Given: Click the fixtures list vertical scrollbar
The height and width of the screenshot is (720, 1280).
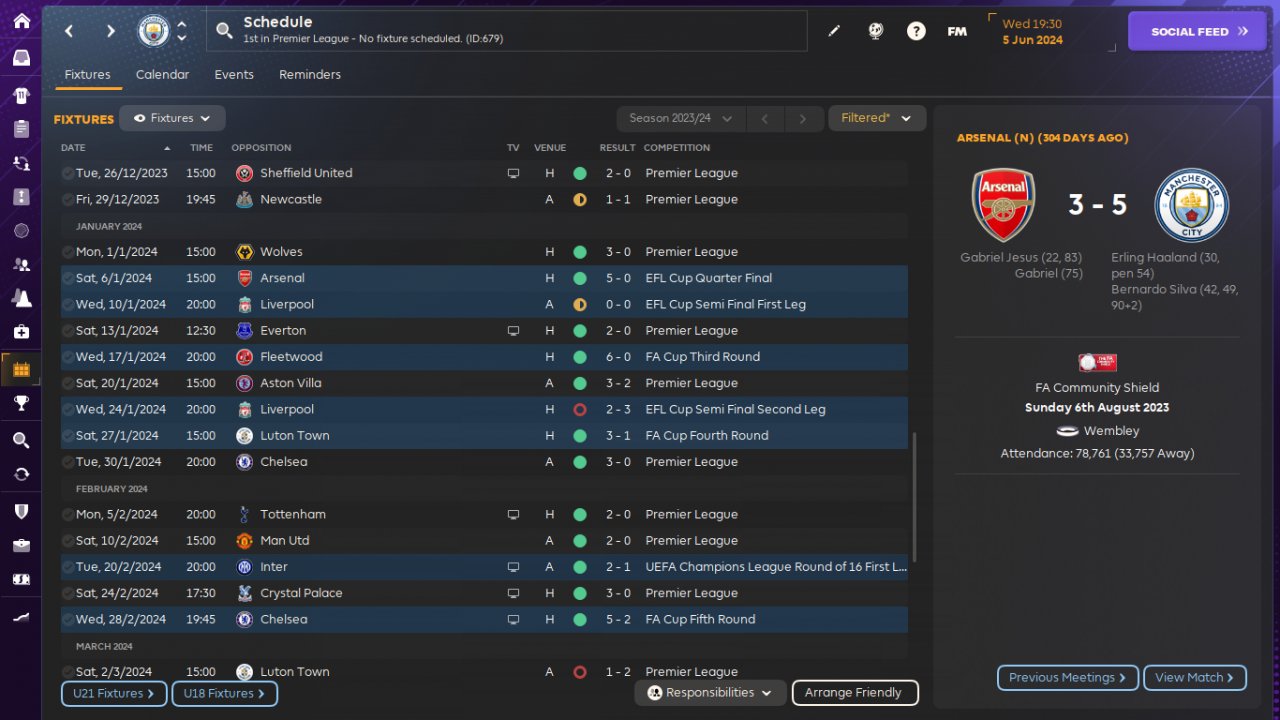Looking at the screenshot, I should 914,497.
